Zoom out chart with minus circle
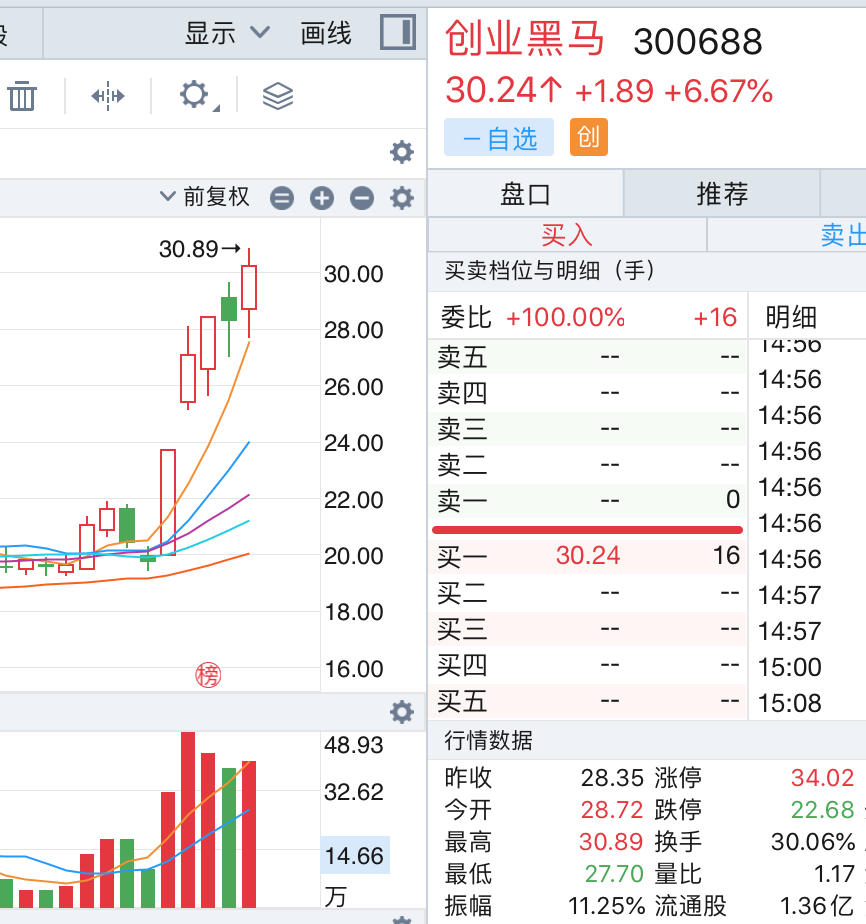866x924 pixels. [x=362, y=198]
